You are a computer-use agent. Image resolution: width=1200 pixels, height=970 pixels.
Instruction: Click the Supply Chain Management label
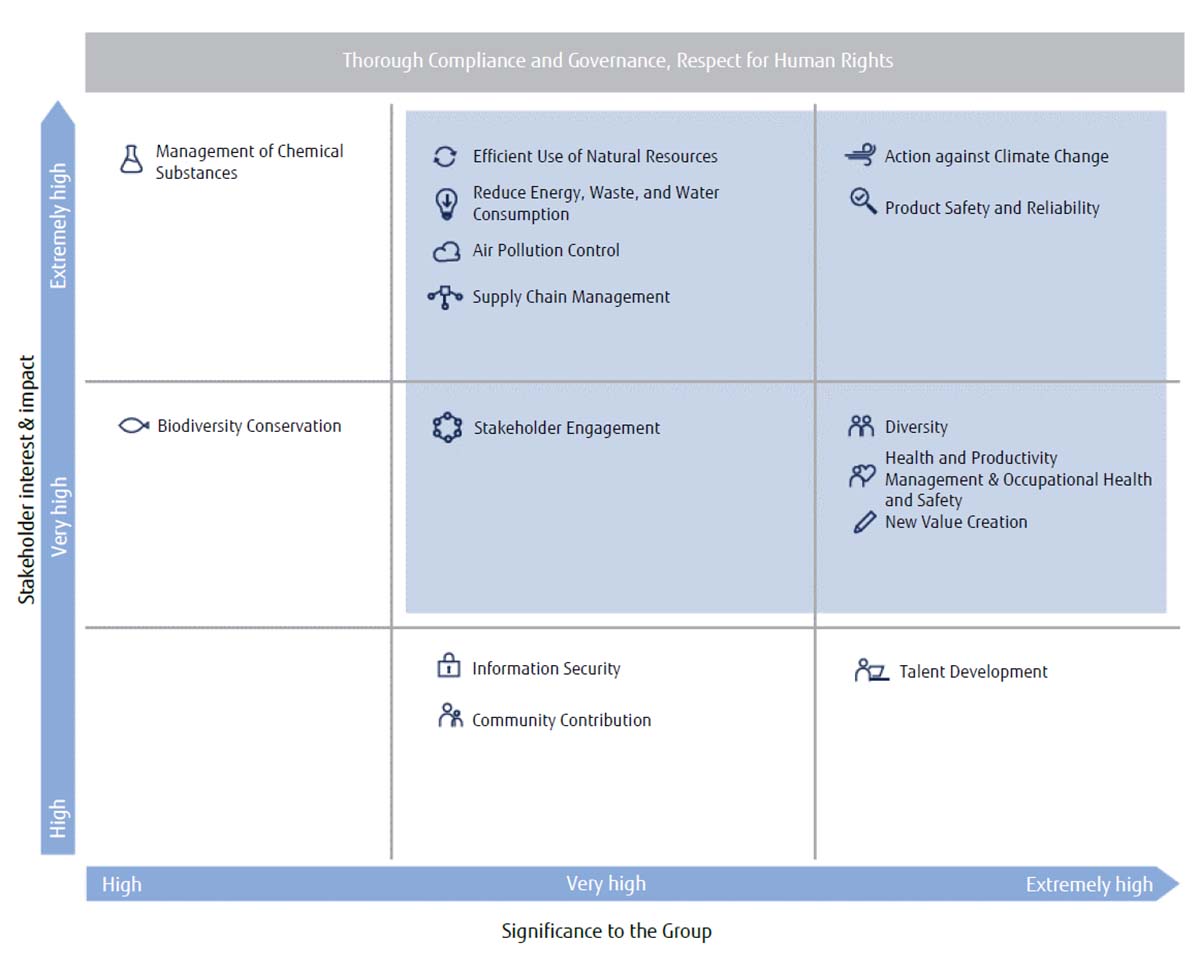(x=571, y=297)
